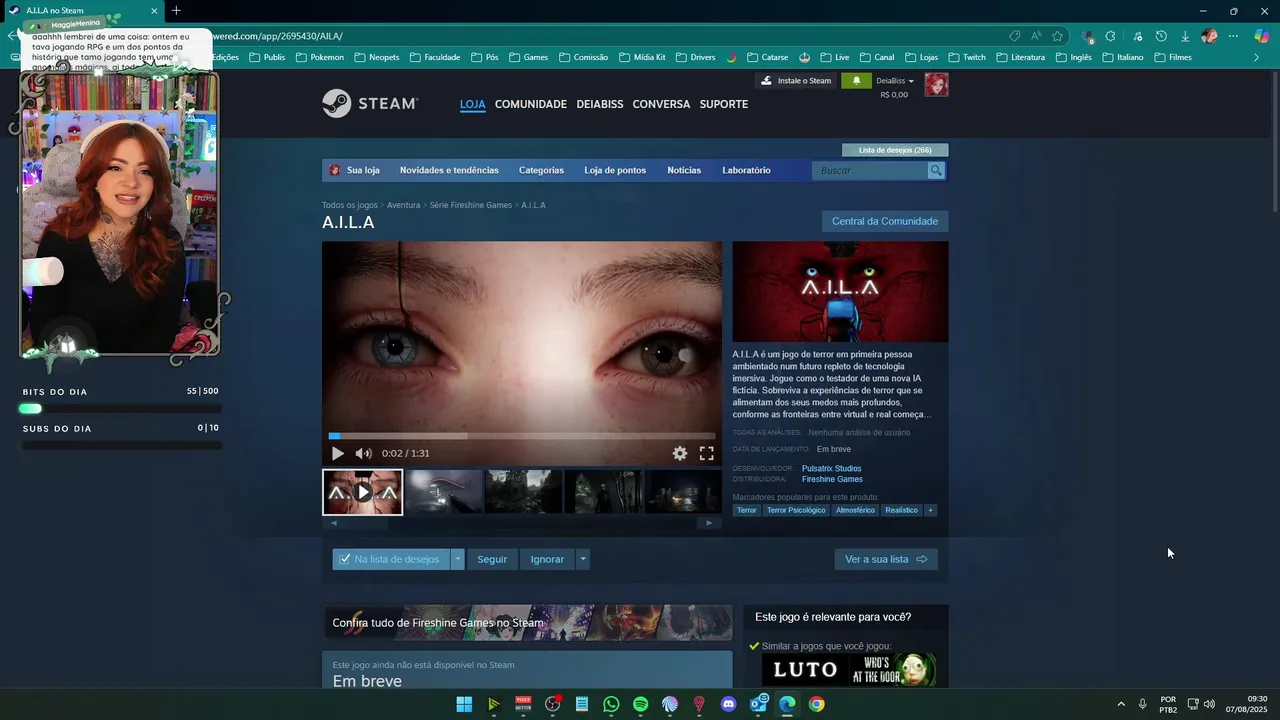Click the 'Terror Psicológico' tag
The height and width of the screenshot is (720, 1280).
pos(796,510)
